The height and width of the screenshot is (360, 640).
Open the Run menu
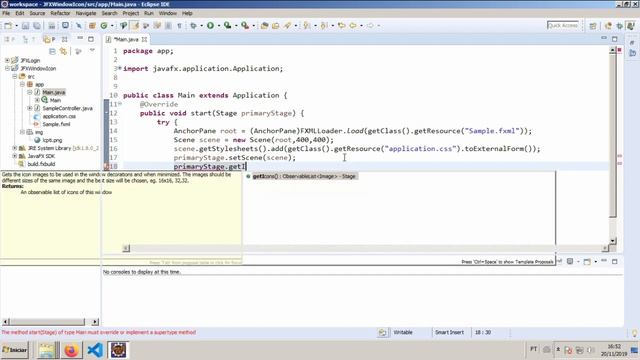click(149, 13)
